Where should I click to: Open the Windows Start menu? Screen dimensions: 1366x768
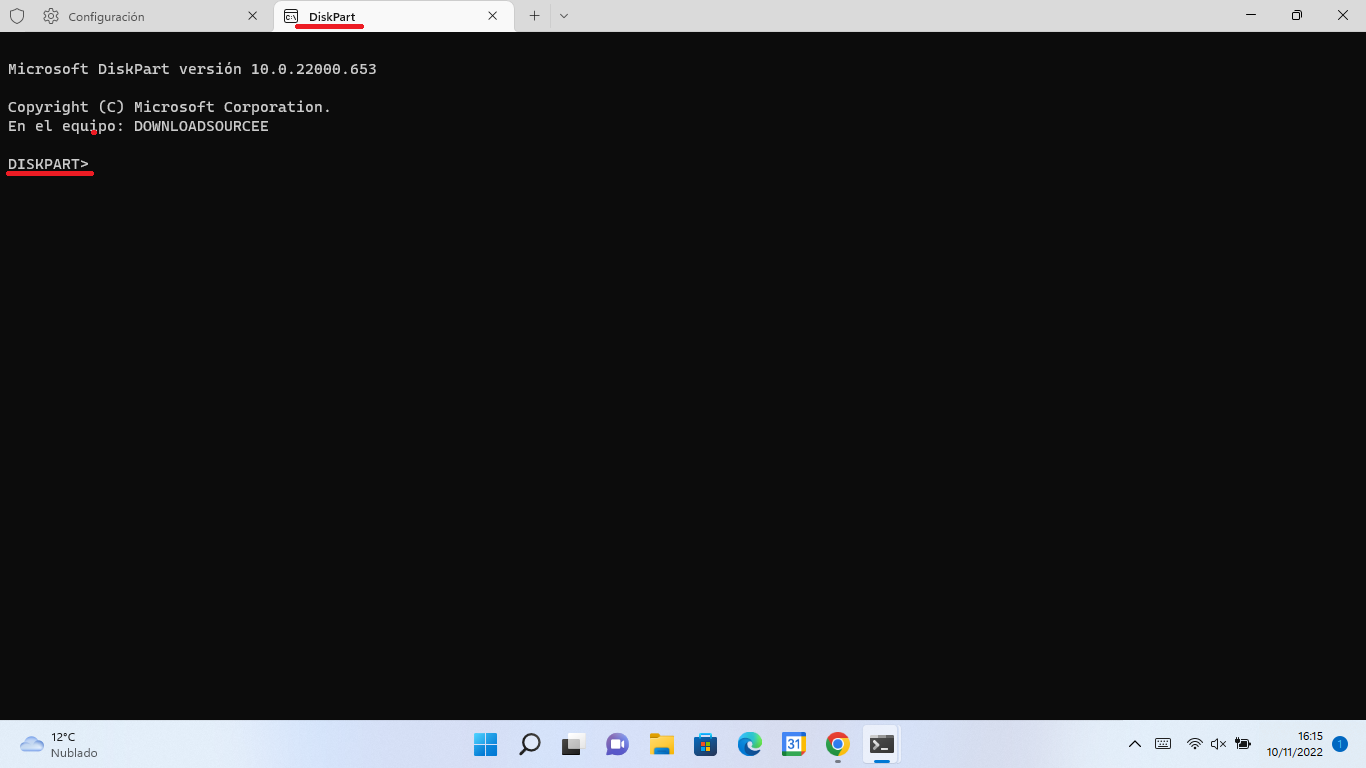tap(485, 744)
